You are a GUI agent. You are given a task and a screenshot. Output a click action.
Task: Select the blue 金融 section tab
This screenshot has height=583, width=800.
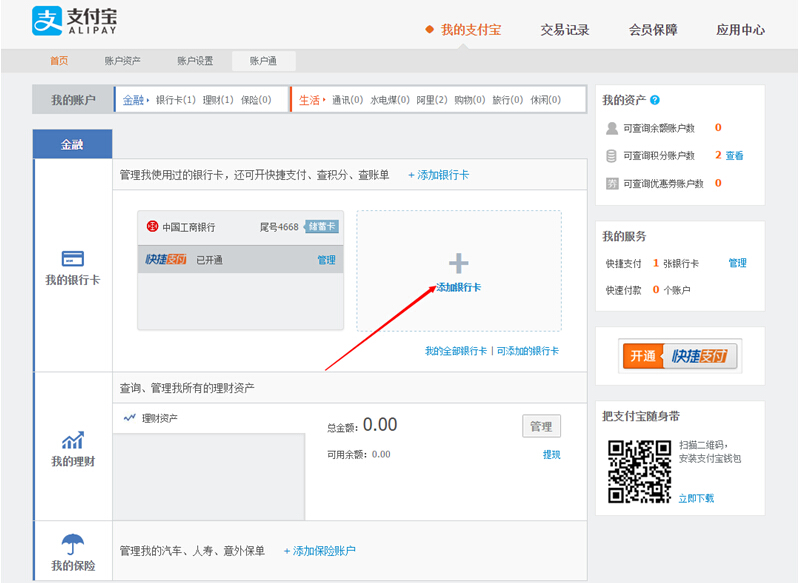click(72, 144)
